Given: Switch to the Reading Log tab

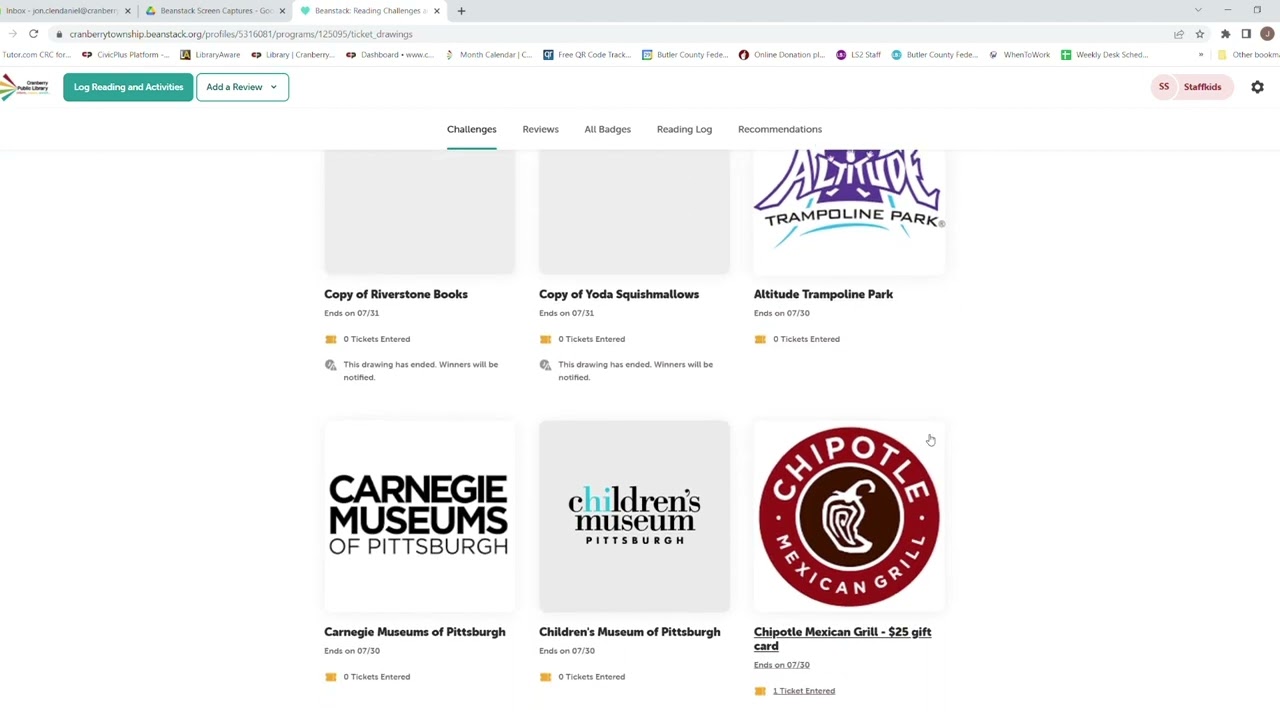Looking at the screenshot, I should tap(684, 129).
